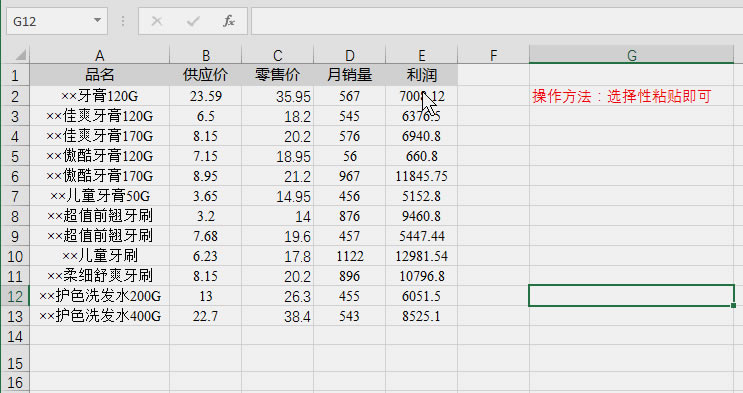Viewport: 743px width, 393px height.
Task: Select row 1 header
Action: pos(15,75)
